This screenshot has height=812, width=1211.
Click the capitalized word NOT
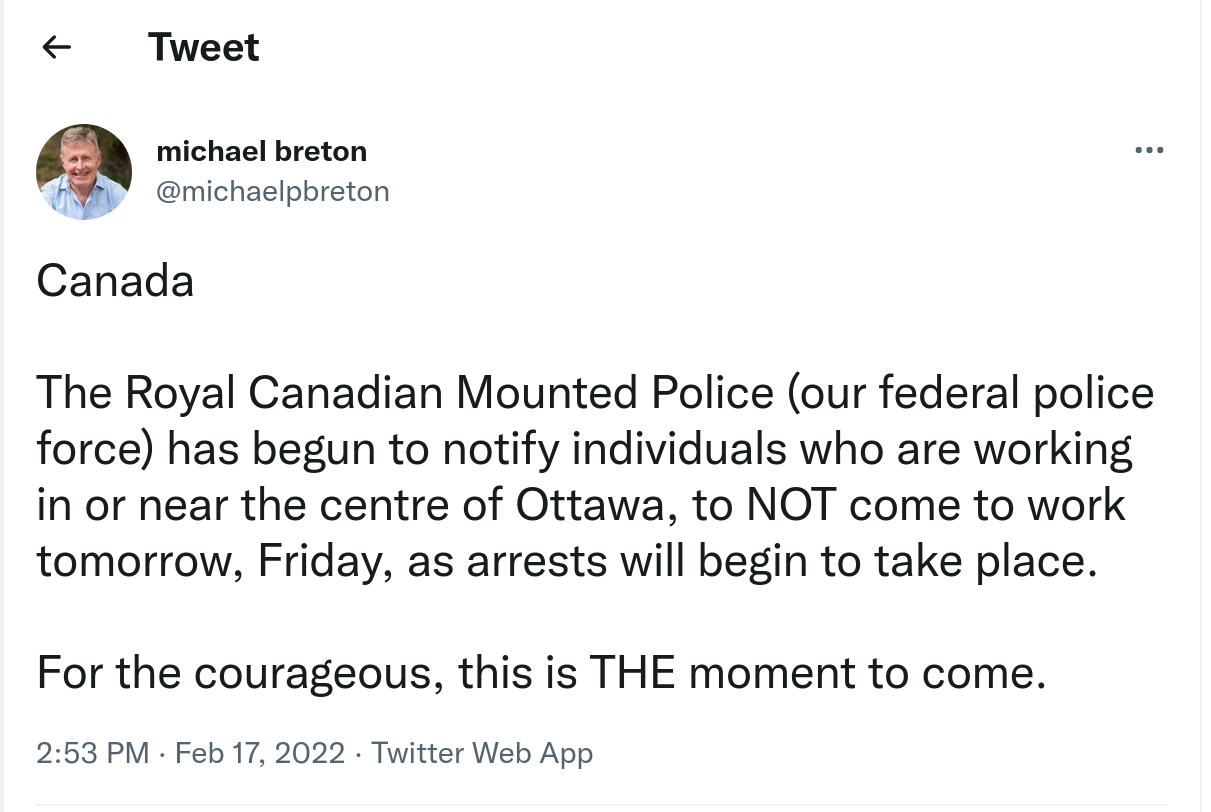click(x=789, y=505)
